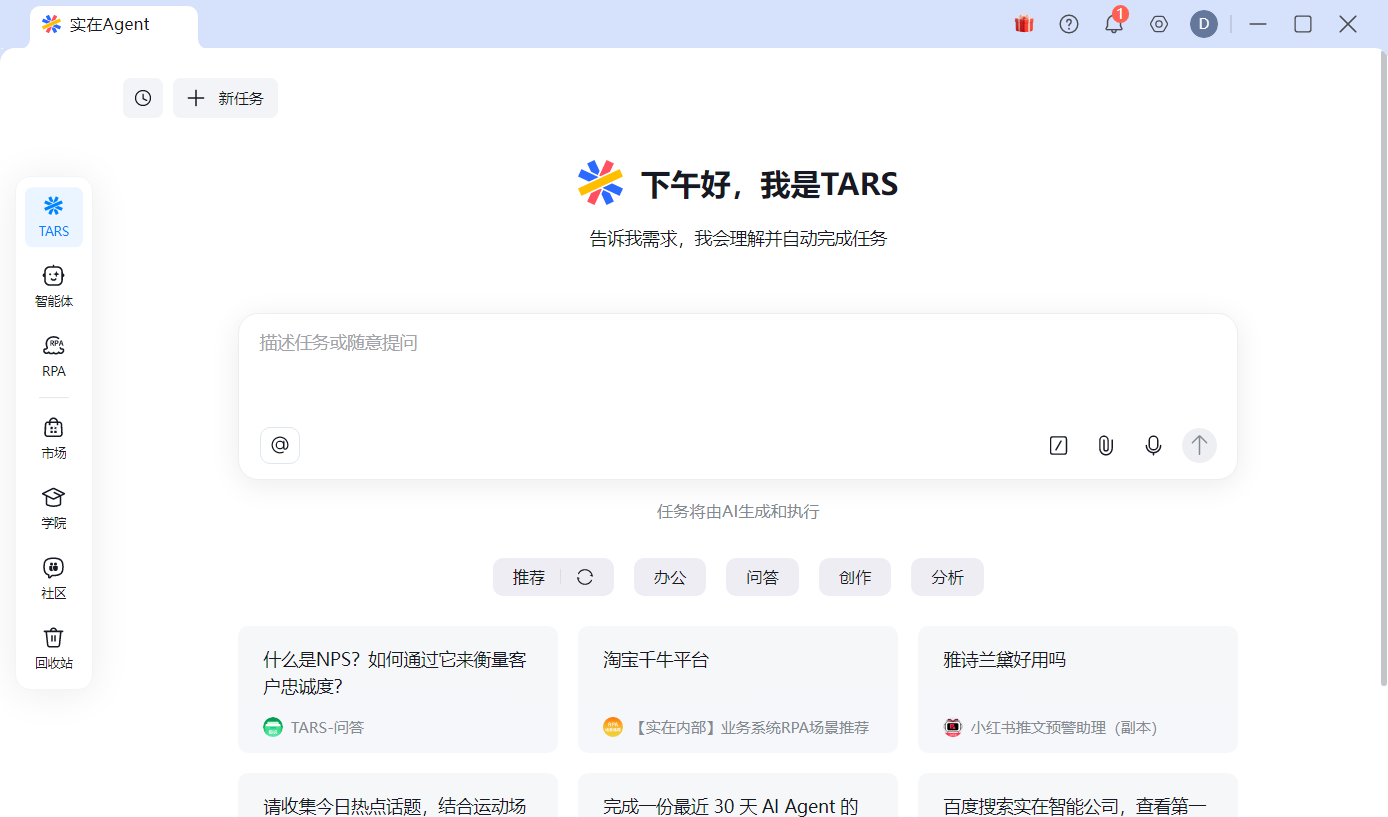Select the 办公 category tab

pyautogui.click(x=670, y=577)
